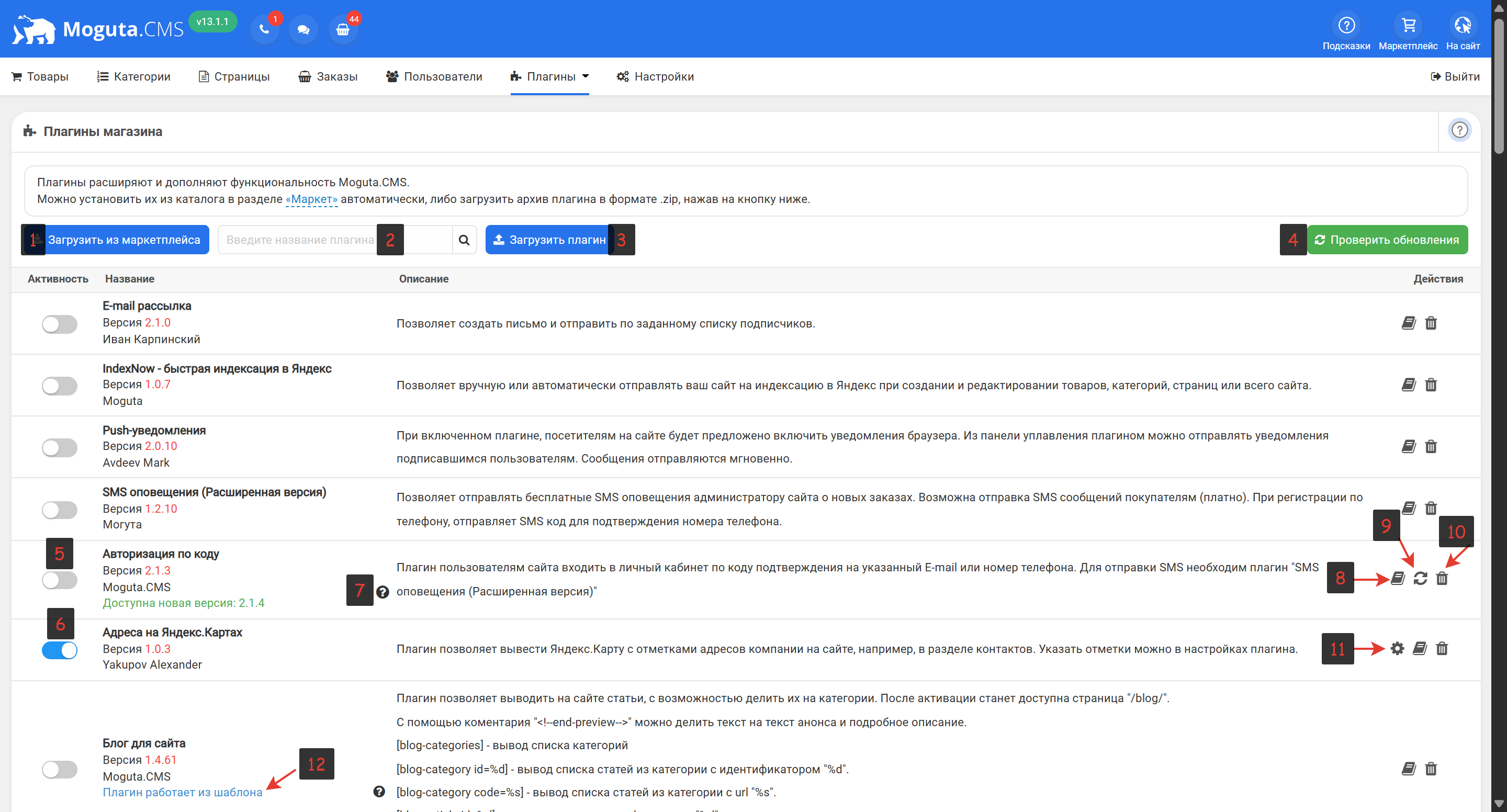
Task: Enable the IndexNow plugin toggle
Action: tap(60, 386)
